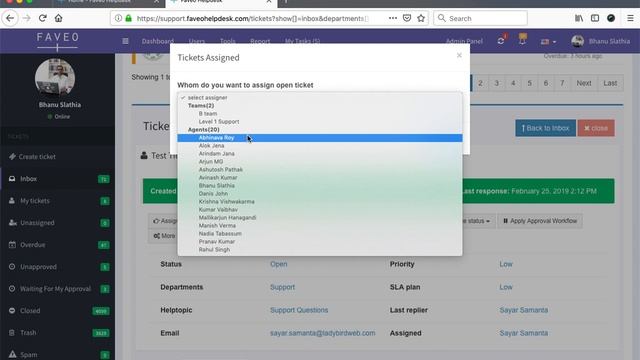The width and height of the screenshot is (640, 360).
Task: Open Inbox in sidebar
Action: pyautogui.click(x=57, y=179)
